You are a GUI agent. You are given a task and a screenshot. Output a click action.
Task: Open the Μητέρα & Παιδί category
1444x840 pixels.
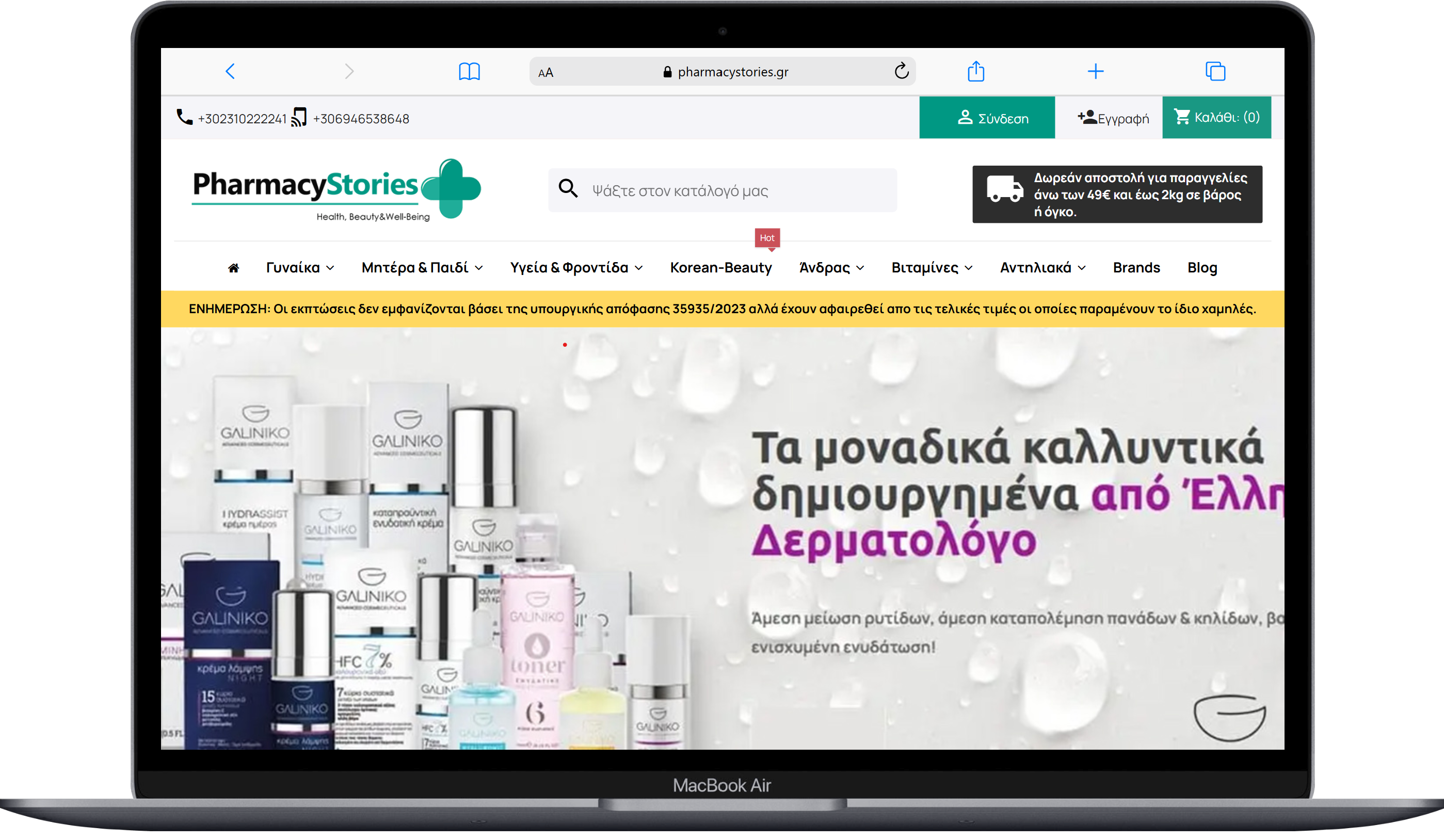tap(415, 268)
